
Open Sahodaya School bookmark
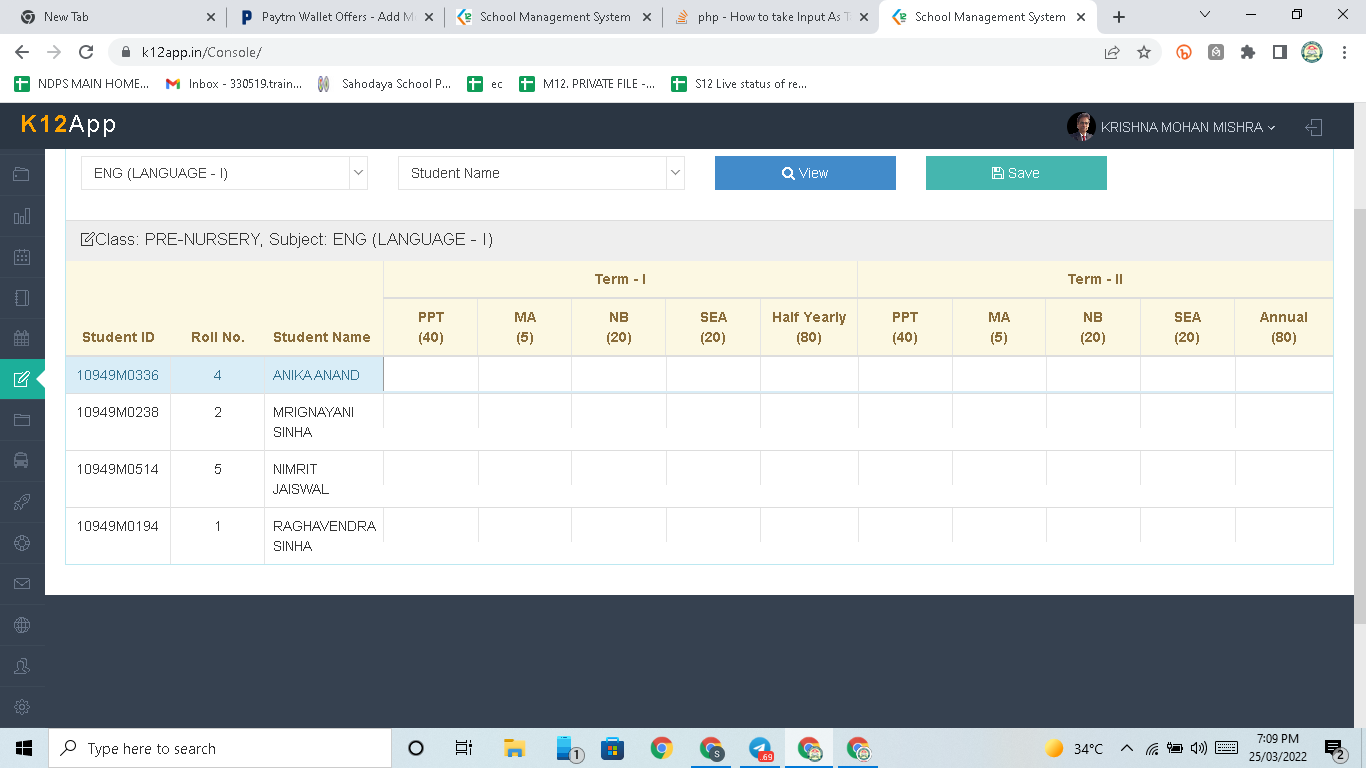click(384, 84)
